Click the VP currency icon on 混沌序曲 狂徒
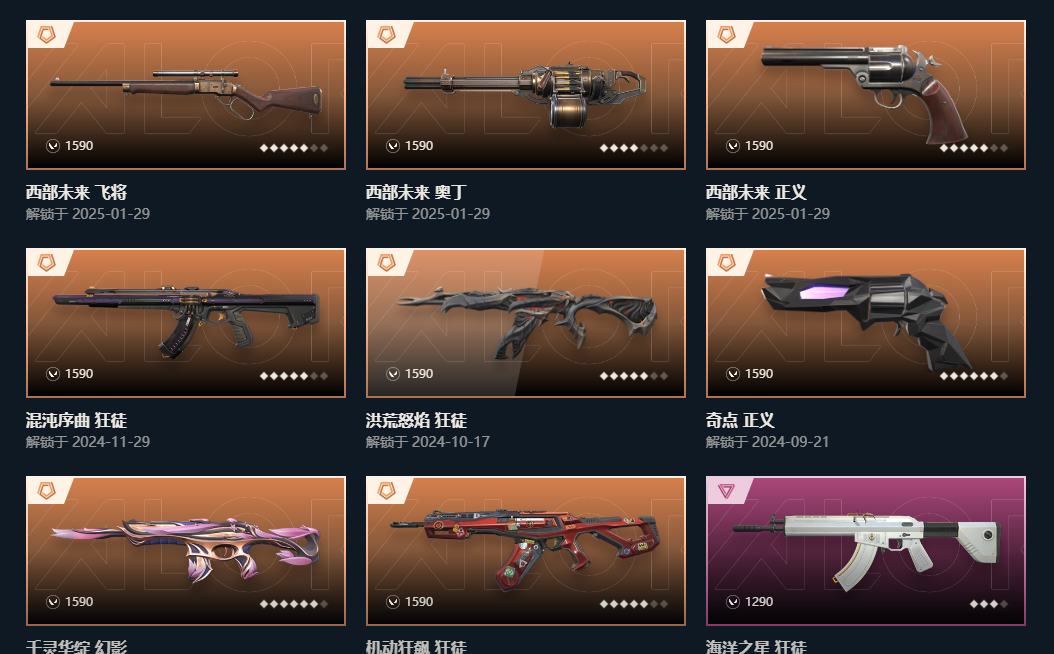Screen dimensions: 1054x654 53,374
